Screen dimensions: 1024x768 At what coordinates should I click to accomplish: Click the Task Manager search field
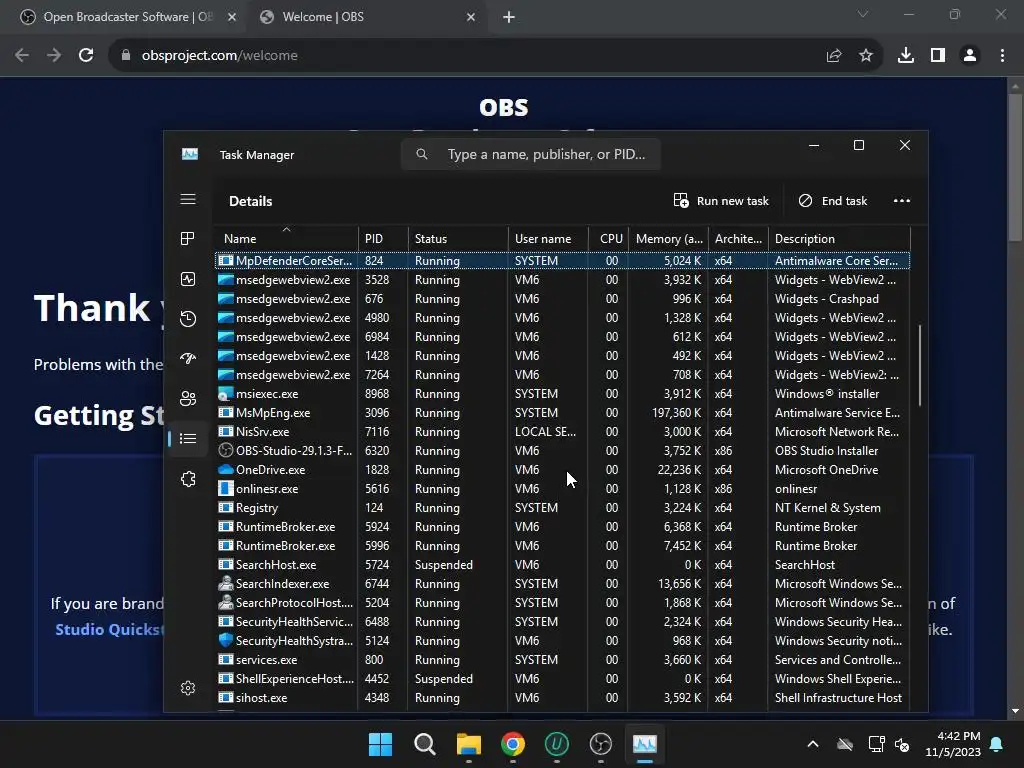tap(530, 155)
